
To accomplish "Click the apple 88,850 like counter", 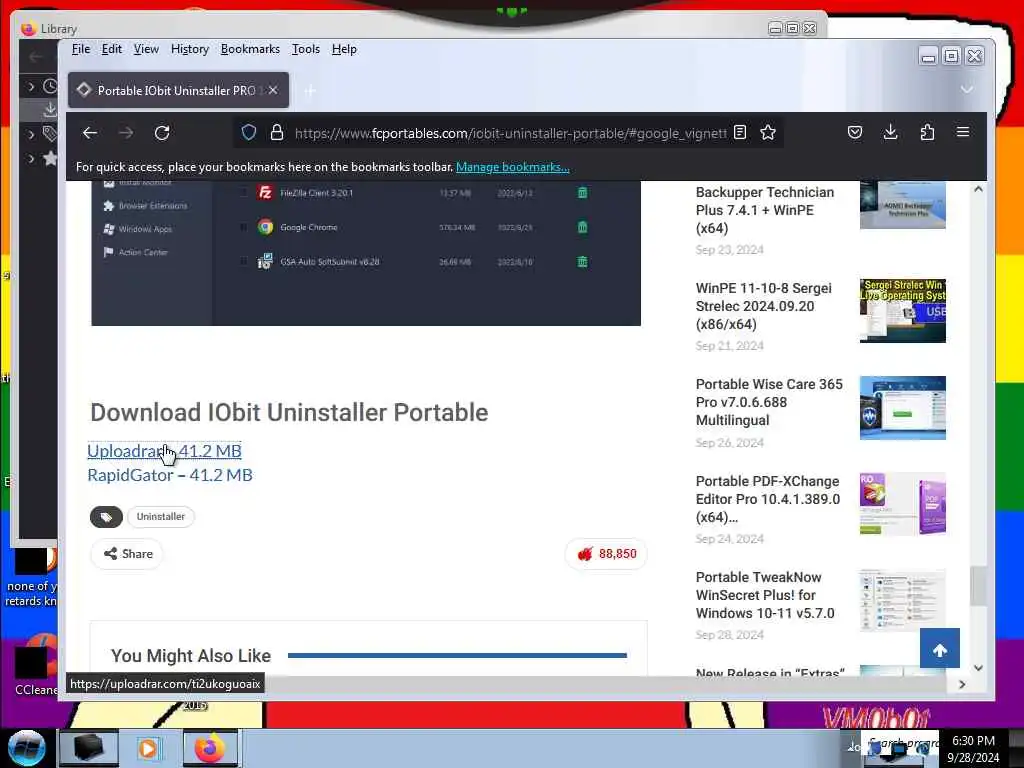I will pyautogui.click(x=606, y=554).
